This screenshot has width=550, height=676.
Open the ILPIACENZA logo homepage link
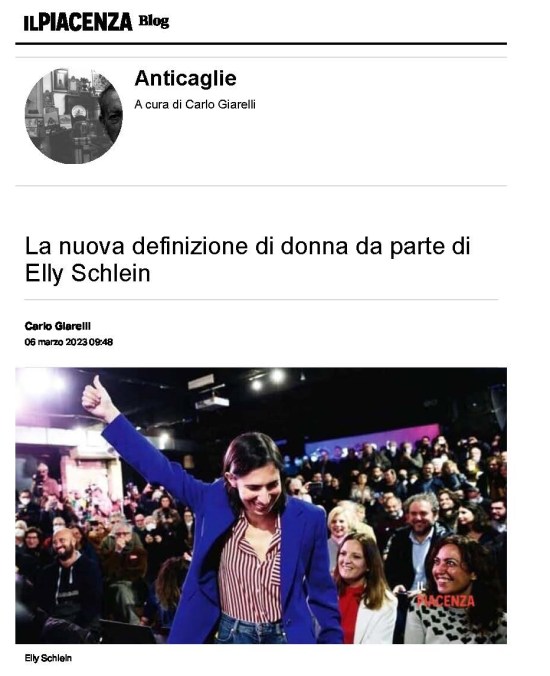click(x=78, y=22)
